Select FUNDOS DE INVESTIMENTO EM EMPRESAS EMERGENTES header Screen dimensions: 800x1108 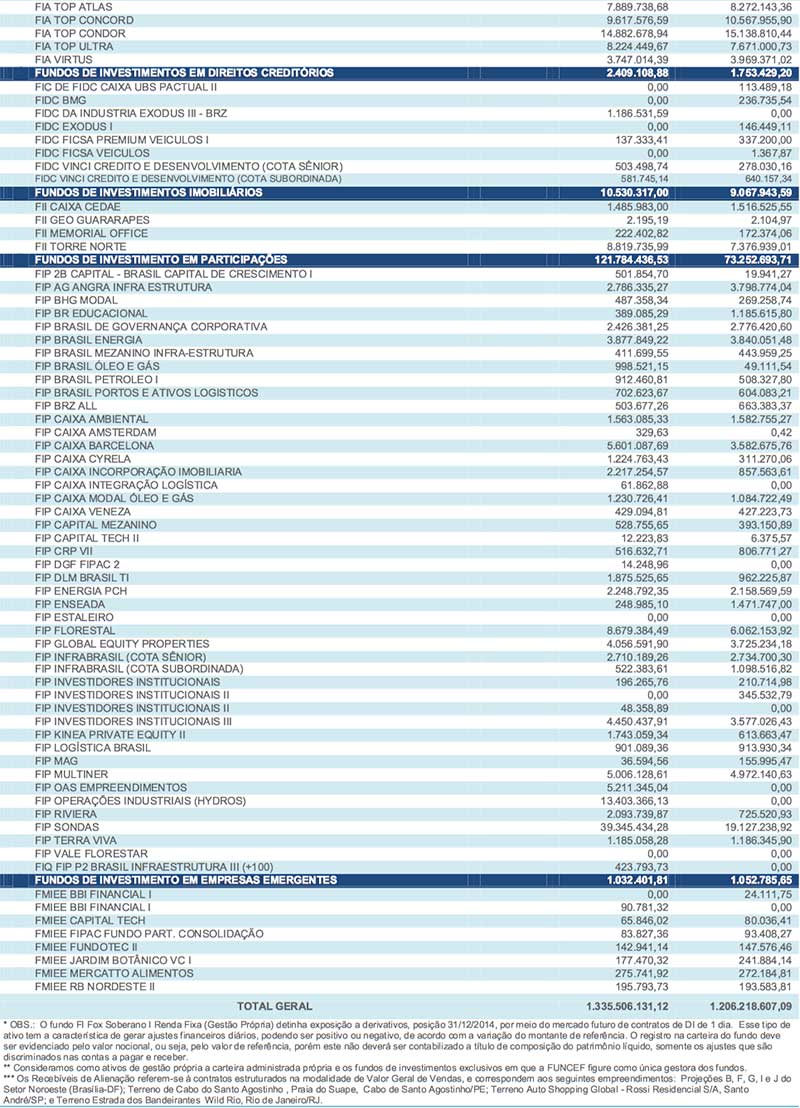pos(185,879)
